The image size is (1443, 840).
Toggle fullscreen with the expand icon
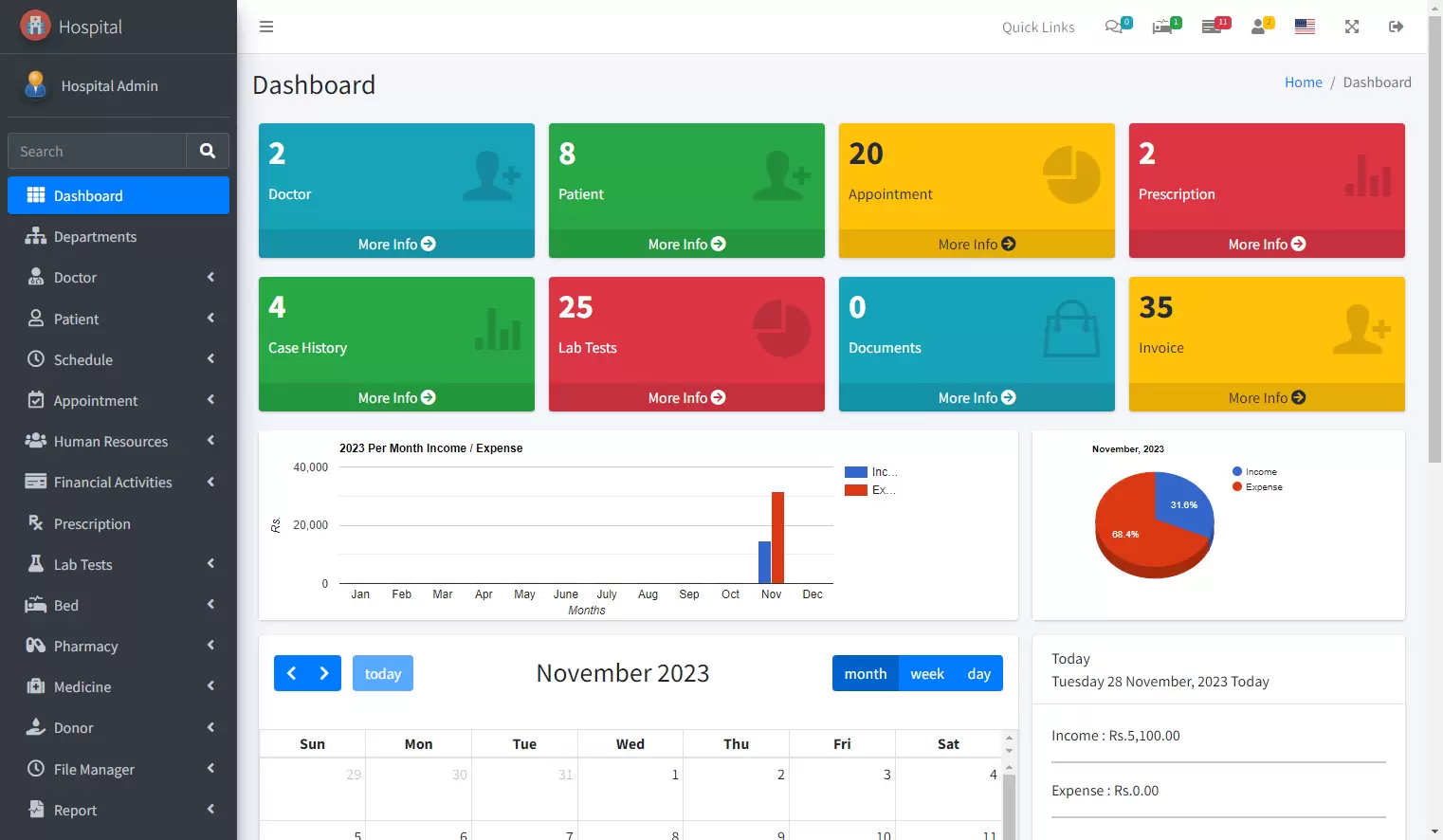click(x=1352, y=27)
